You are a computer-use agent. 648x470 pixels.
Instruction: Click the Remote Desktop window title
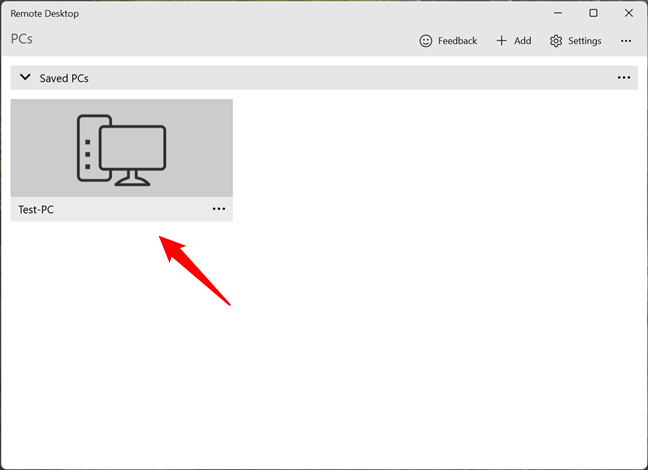(x=45, y=14)
